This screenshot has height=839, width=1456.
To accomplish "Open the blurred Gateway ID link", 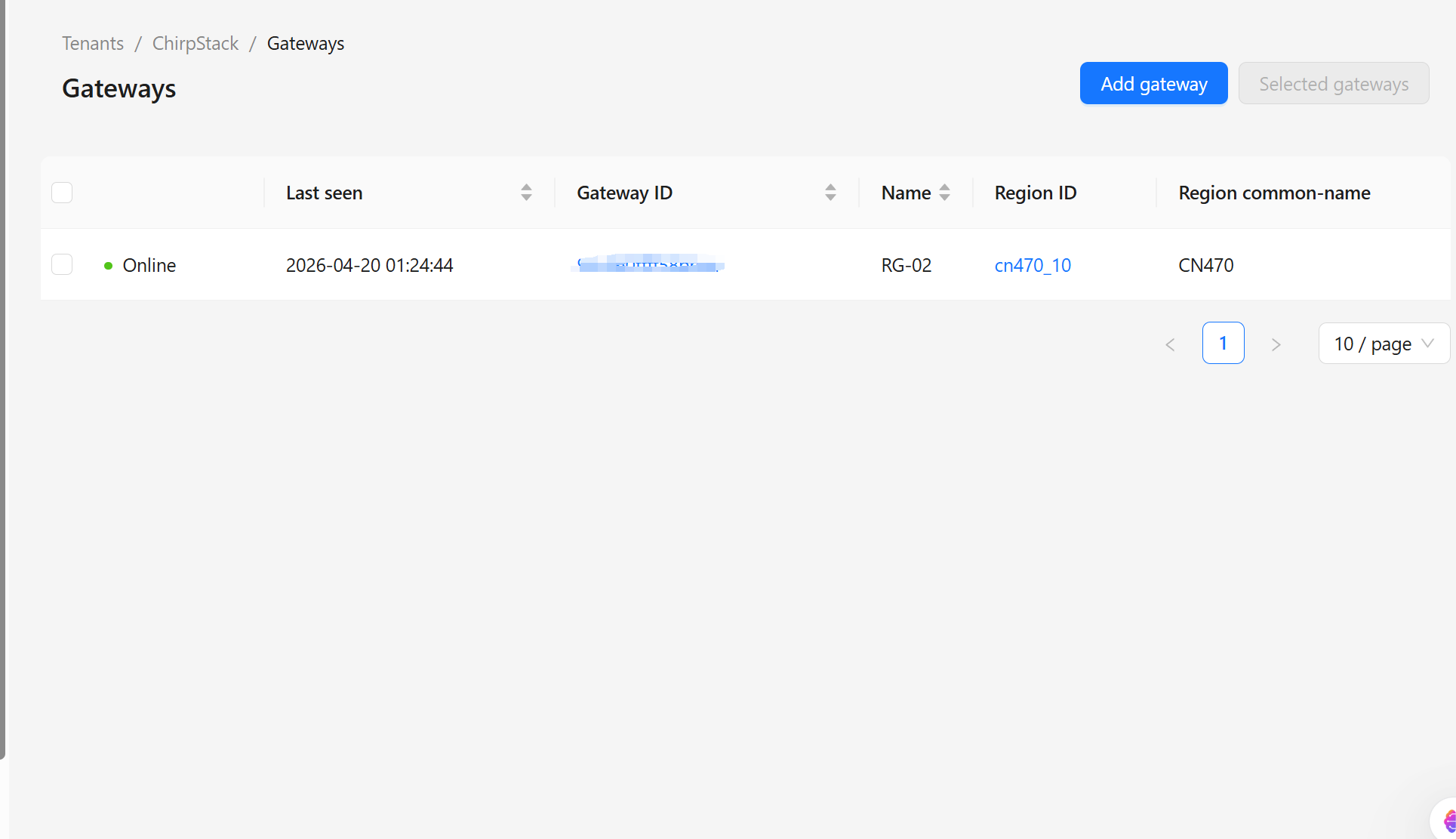I will [649, 264].
